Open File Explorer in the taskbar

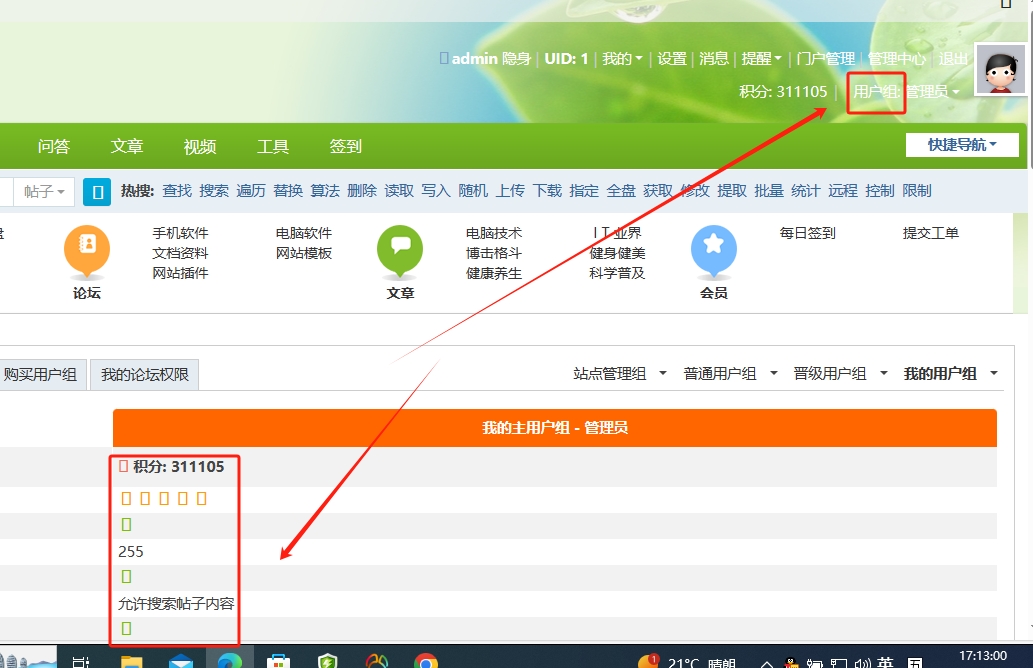pos(132,661)
